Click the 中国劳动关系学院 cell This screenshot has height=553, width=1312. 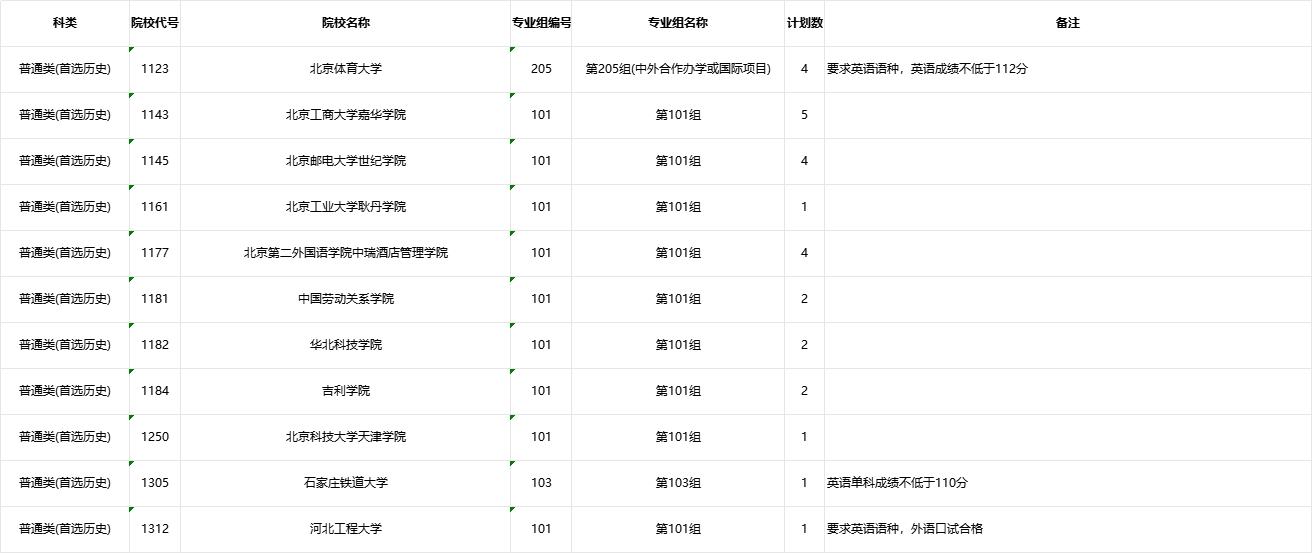click(x=345, y=299)
